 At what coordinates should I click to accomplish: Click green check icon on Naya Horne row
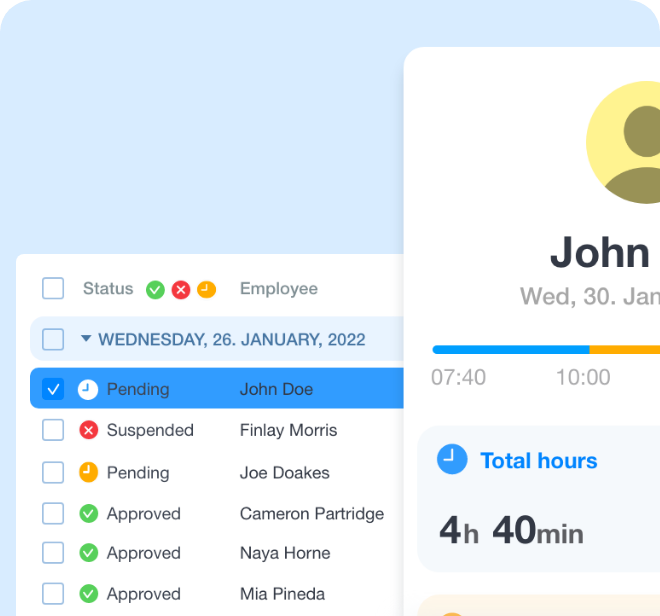88,553
